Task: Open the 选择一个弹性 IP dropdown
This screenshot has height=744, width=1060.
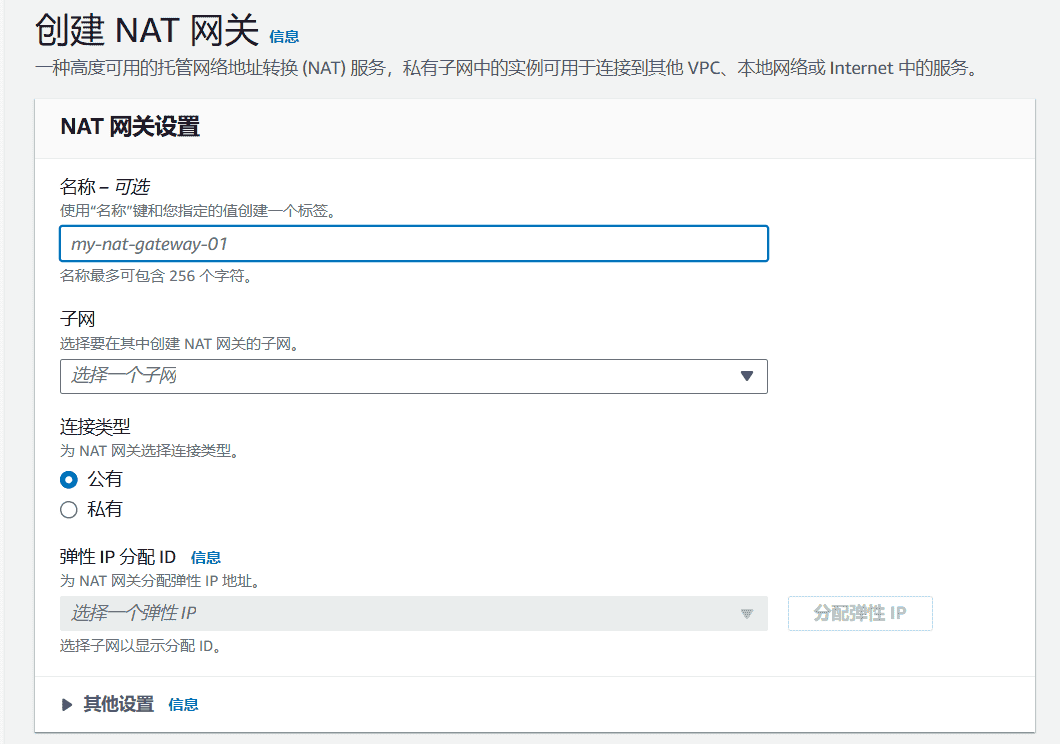Action: (x=400, y=613)
